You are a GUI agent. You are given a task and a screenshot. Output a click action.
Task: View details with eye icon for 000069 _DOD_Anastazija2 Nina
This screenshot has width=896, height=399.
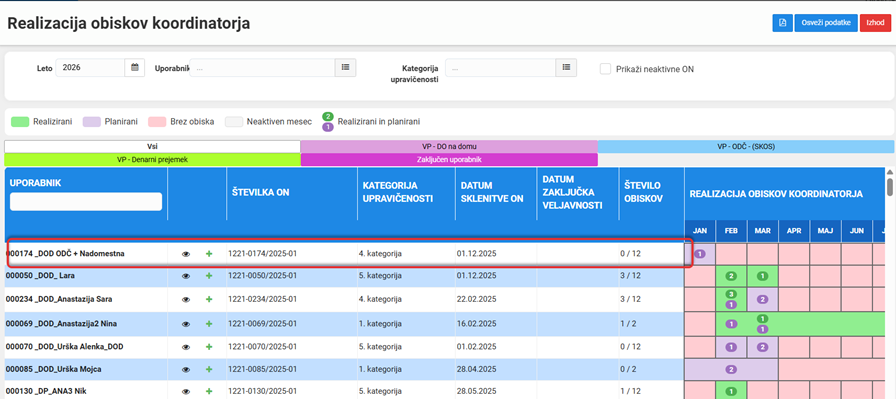point(186,324)
